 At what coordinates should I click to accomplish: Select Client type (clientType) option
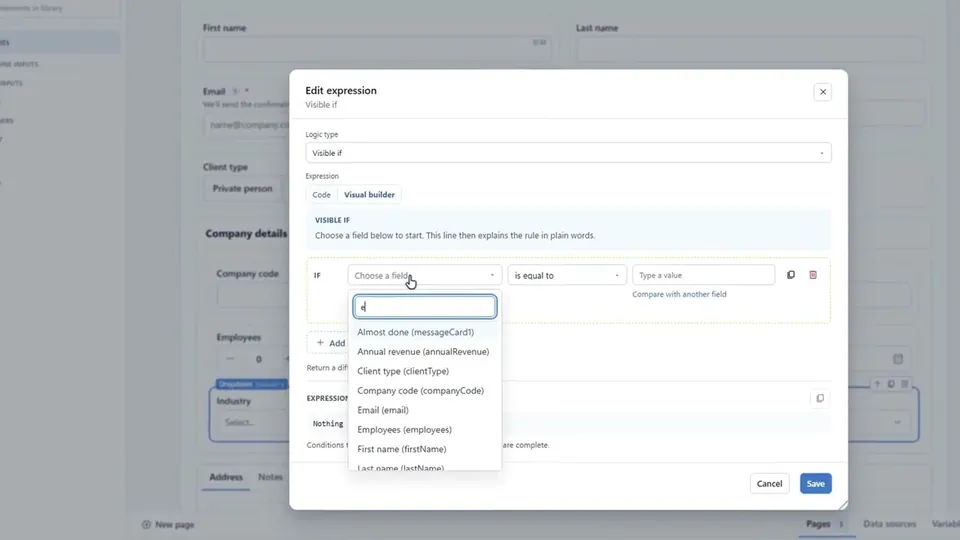(425, 371)
